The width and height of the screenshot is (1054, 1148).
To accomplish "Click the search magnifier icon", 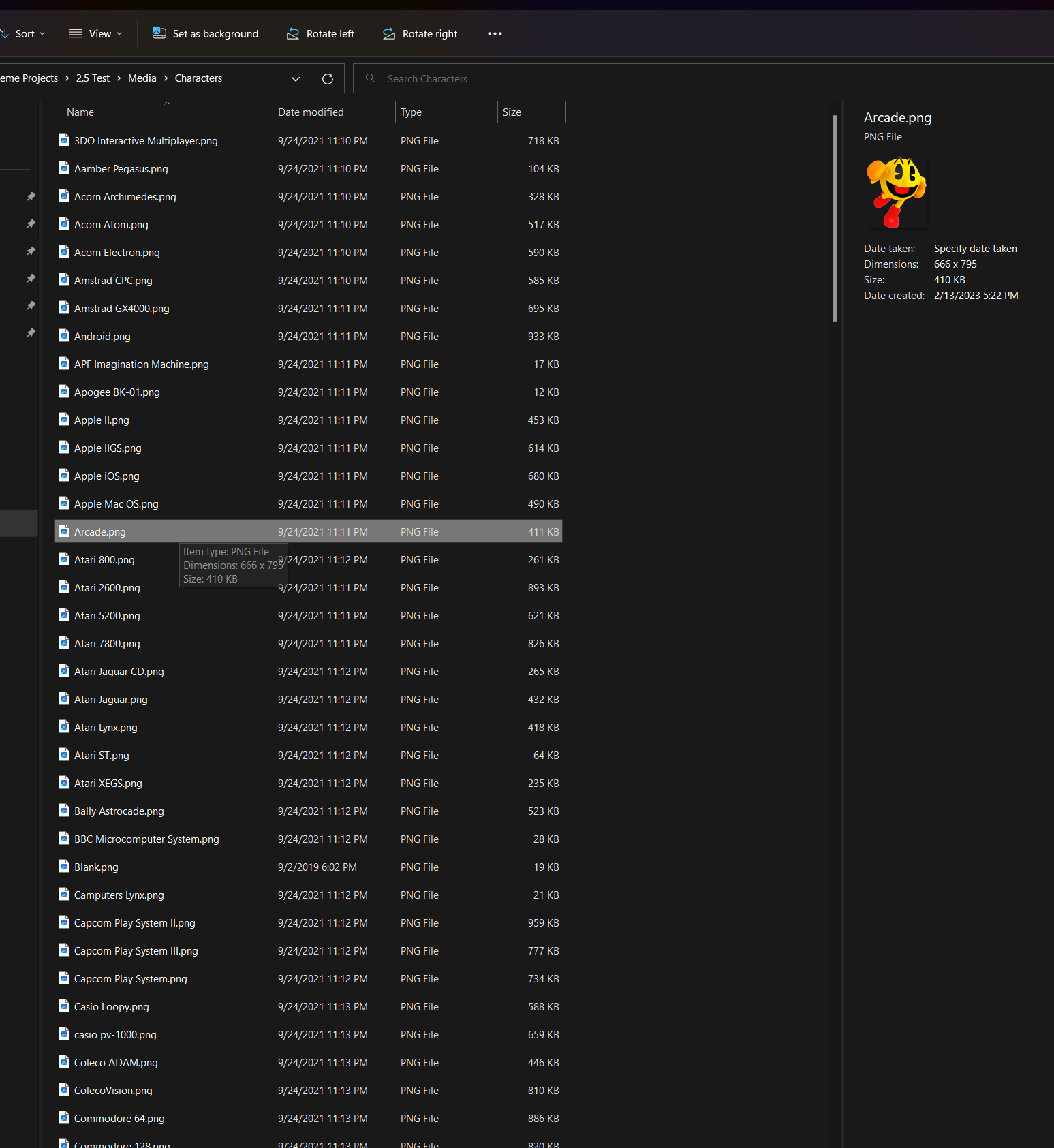I will coord(370,78).
